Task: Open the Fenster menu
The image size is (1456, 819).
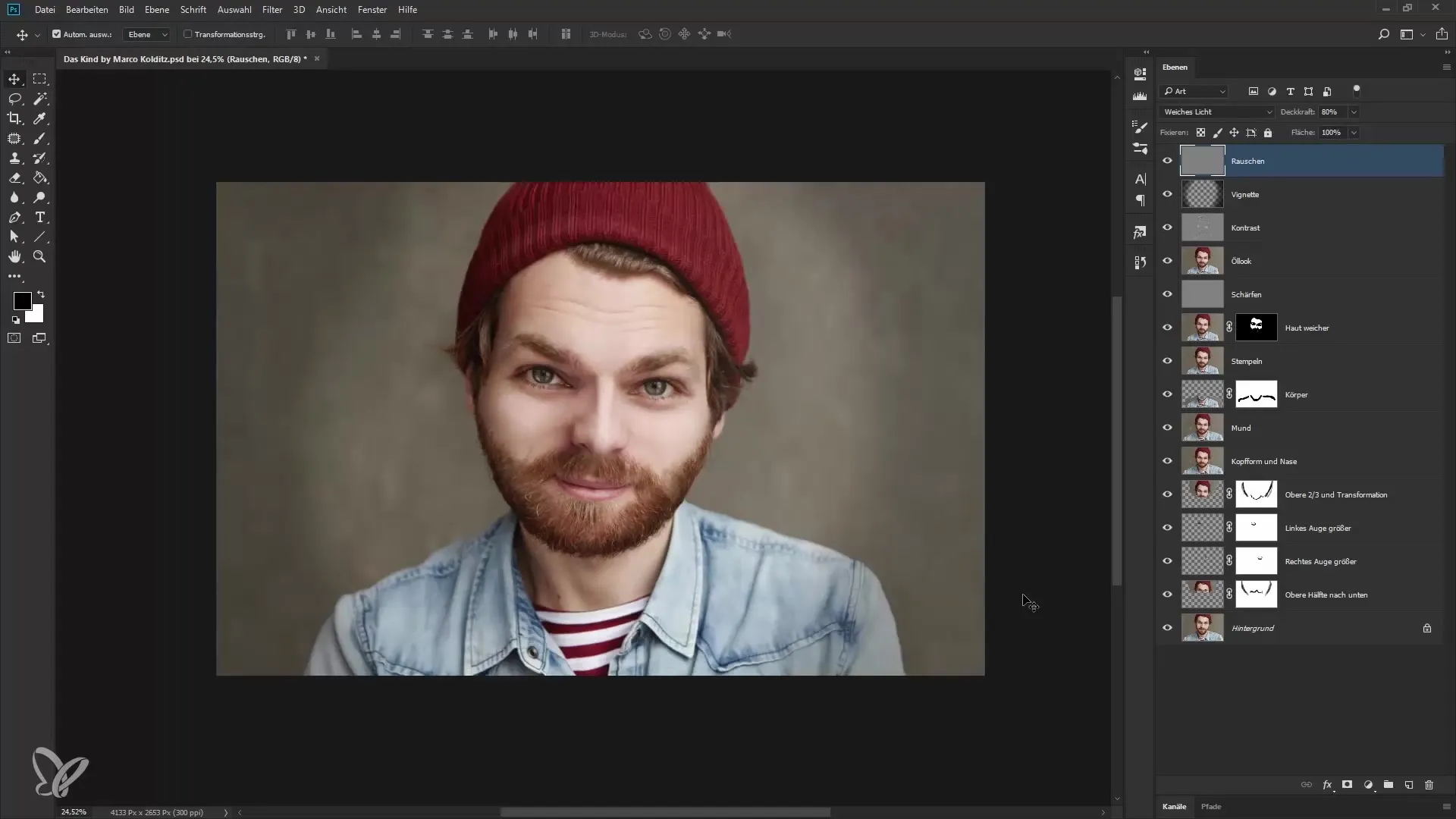Action: tap(372, 10)
